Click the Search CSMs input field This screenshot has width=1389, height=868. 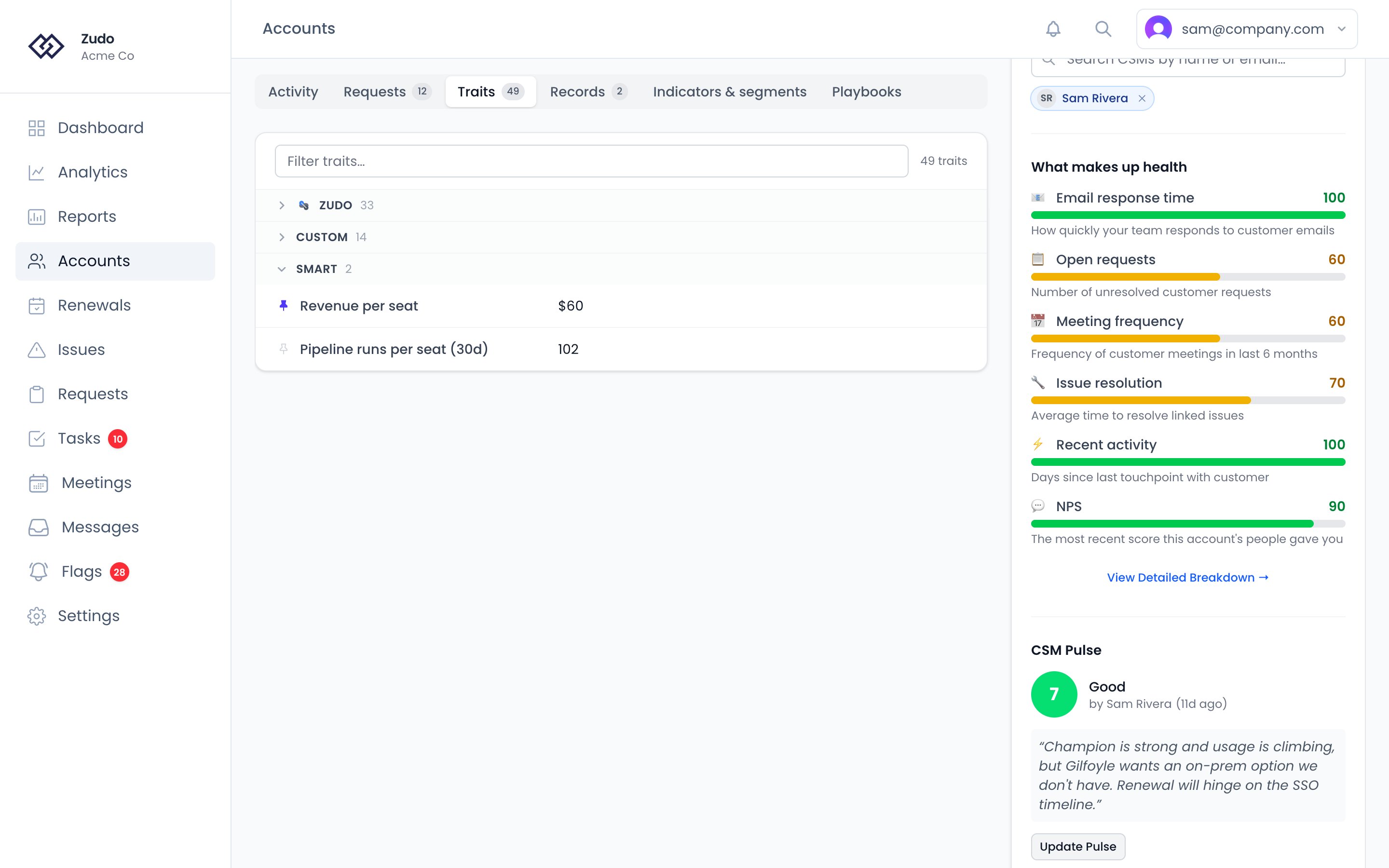tap(1187, 67)
